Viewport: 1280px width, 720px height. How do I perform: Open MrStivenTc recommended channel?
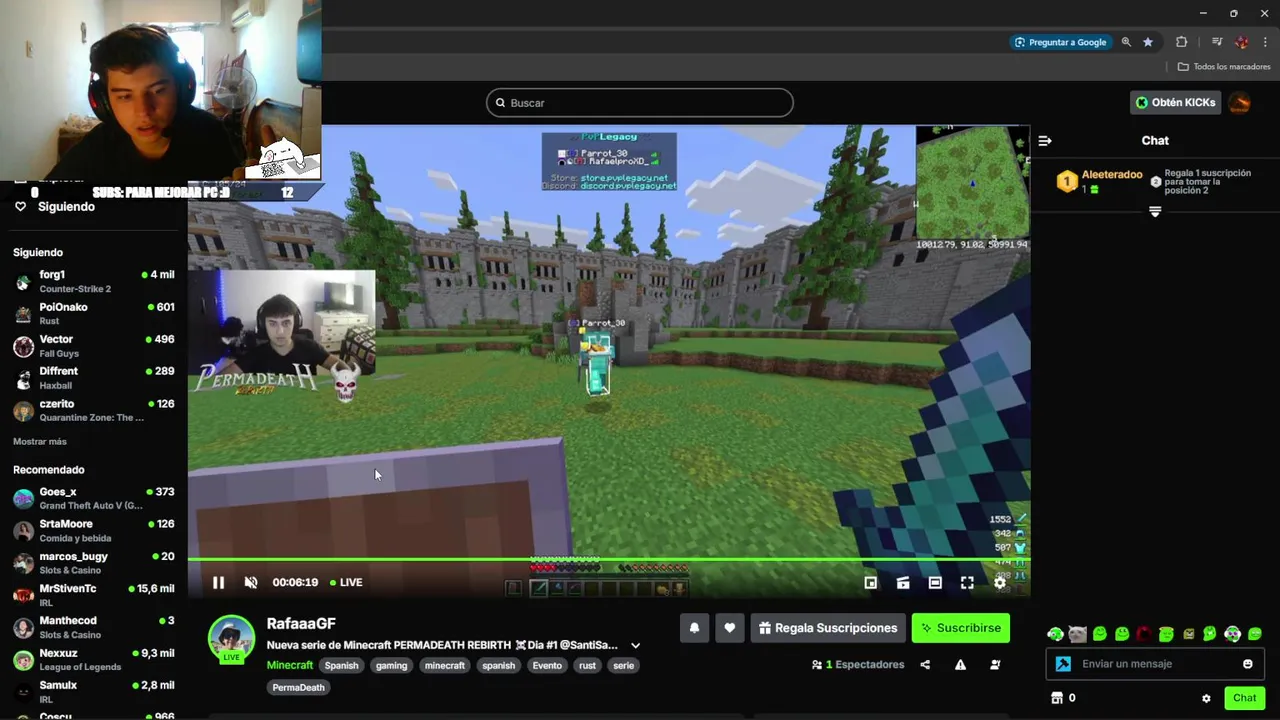tap(94, 595)
